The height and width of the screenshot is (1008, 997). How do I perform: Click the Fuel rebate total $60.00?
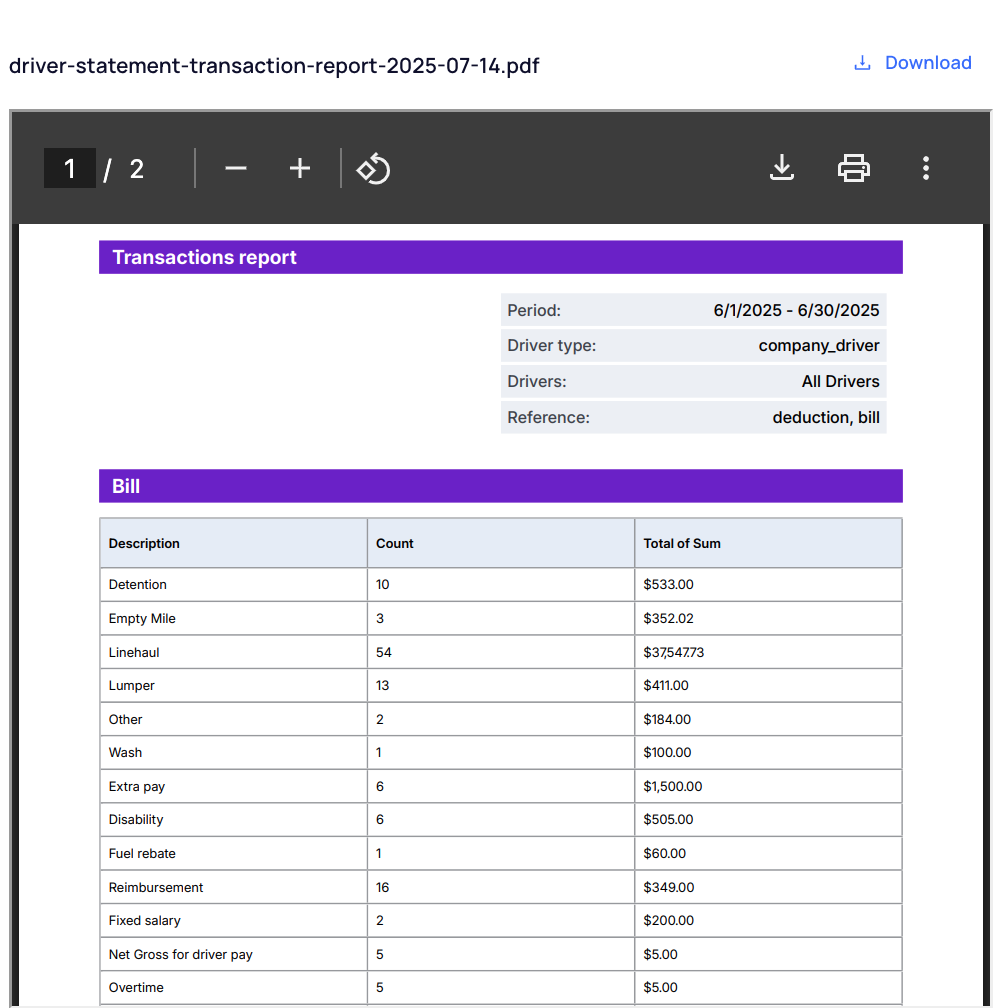(x=665, y=854)
